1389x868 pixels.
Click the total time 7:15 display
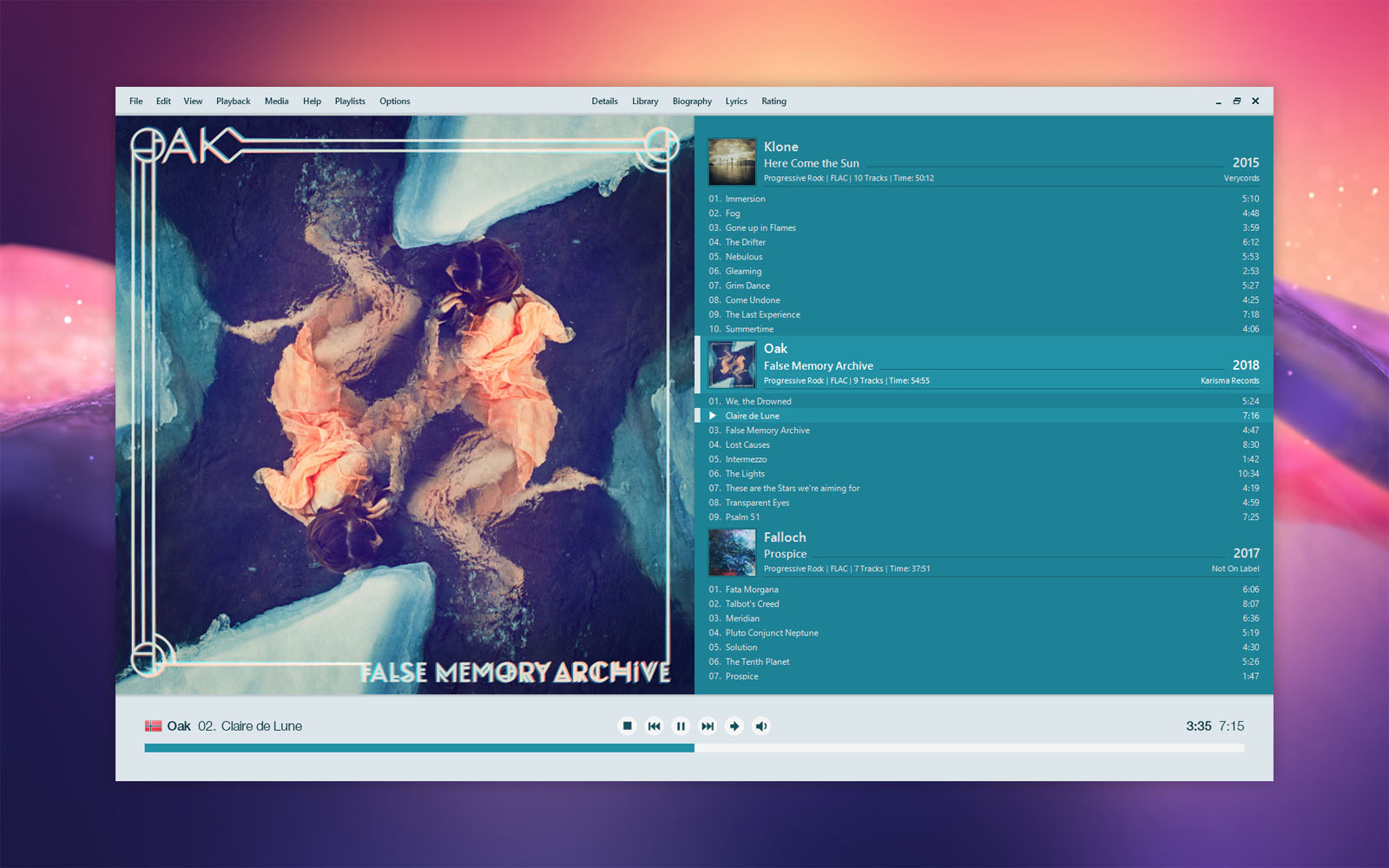click(x=1231, y=726)
